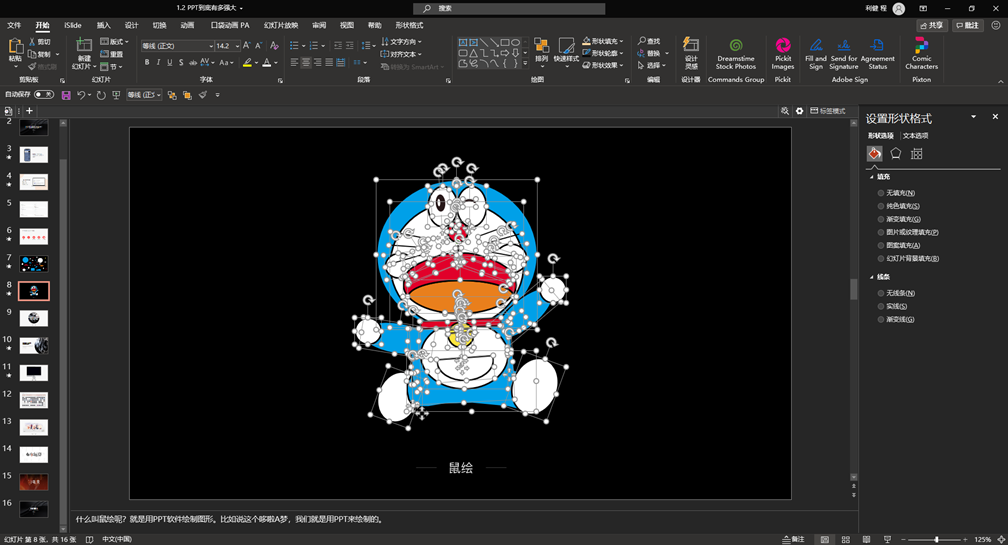This screenshot has width=1008, height=545.
Task: Click Share (共享) button
Action: pyautogui.click(x=932, y=25)
